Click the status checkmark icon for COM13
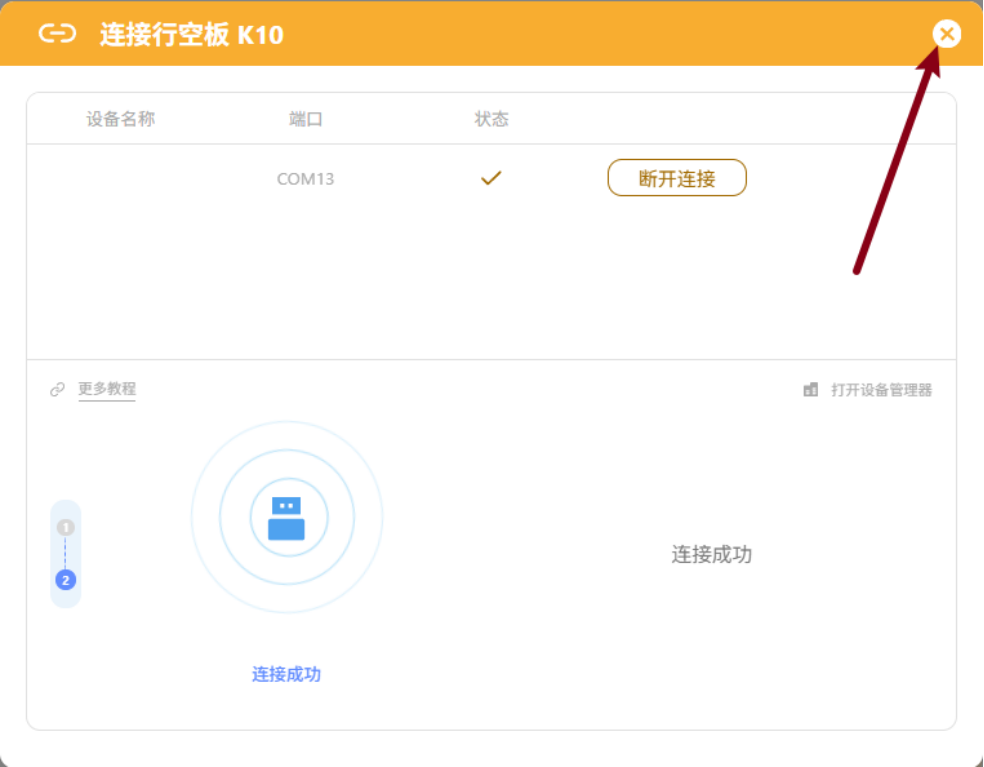This screenshot has height=767, width=984. (x=490, y=178)
